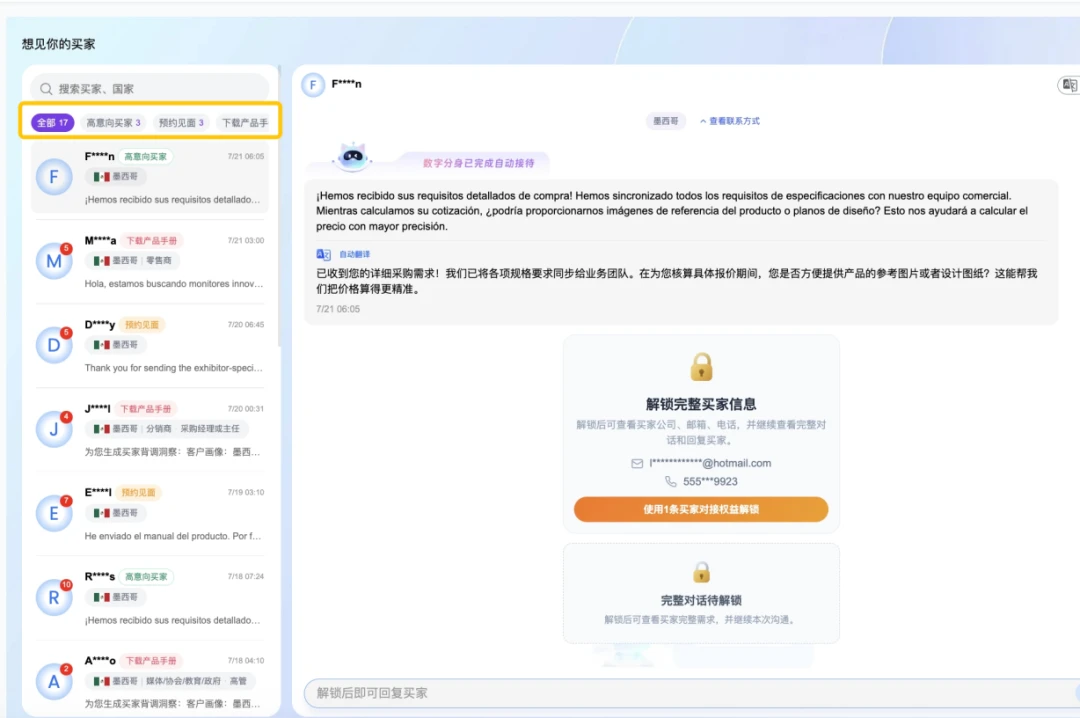
Task: Click the 数字分身已完成自动接待 banner text
Action: coord(479,163)
